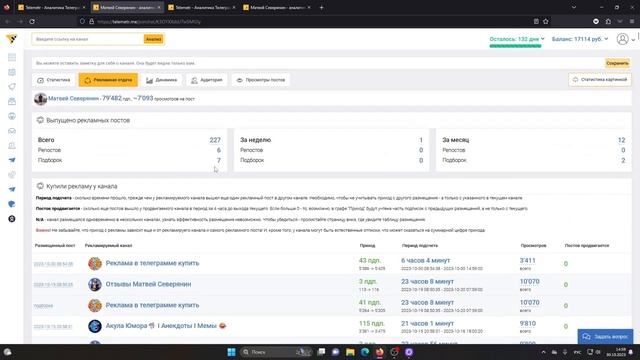Click the 21 hours 1 minute period
The height and width of the screenshot is (360, 640).
click(427, 323)
